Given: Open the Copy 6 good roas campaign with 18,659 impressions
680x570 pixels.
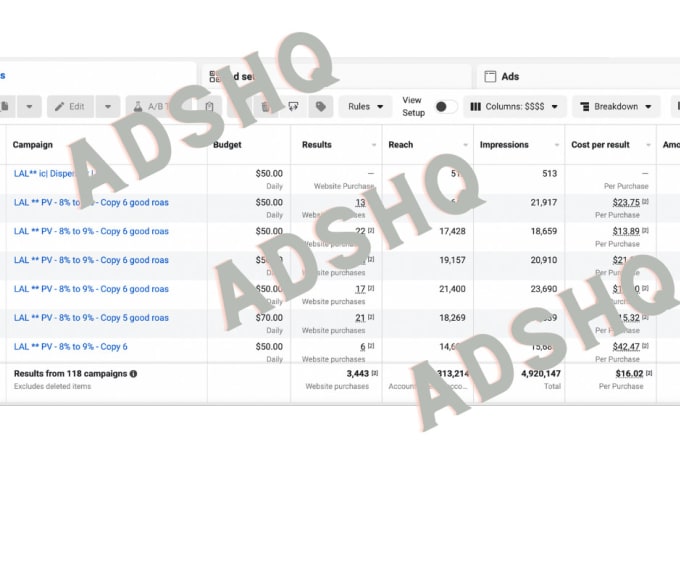Looking at the screenshot, I should click(x=91, y=232).
